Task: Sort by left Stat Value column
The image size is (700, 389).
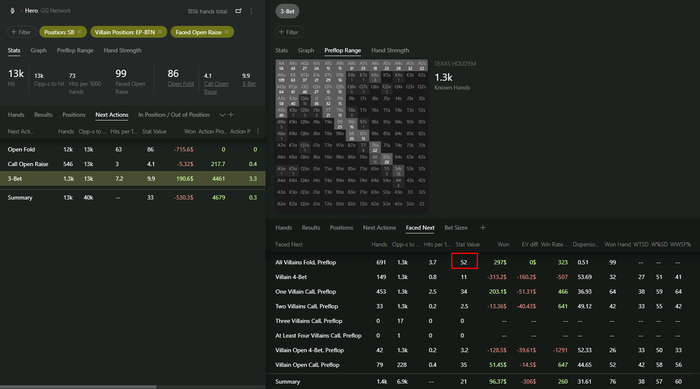Action: (x=154, y=132)
